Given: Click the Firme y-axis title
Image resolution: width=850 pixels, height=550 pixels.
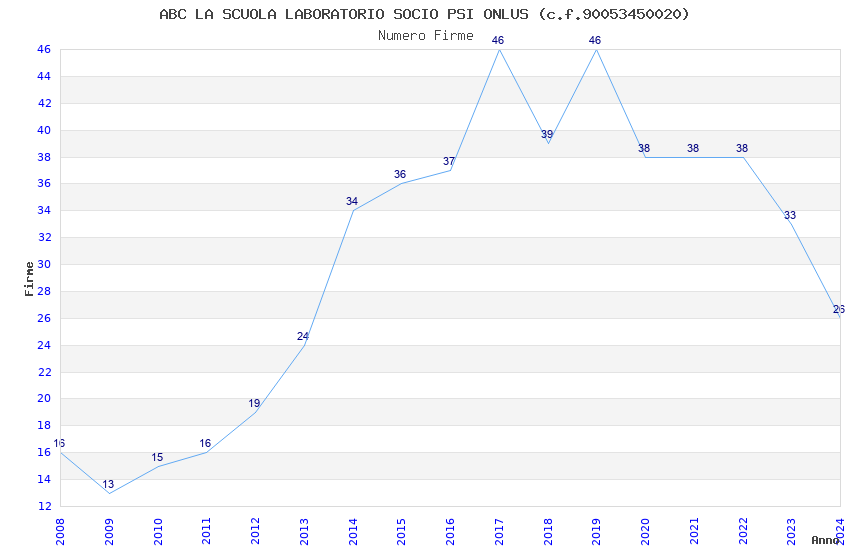Looking at the screenshot, I should tap(29, 279).
